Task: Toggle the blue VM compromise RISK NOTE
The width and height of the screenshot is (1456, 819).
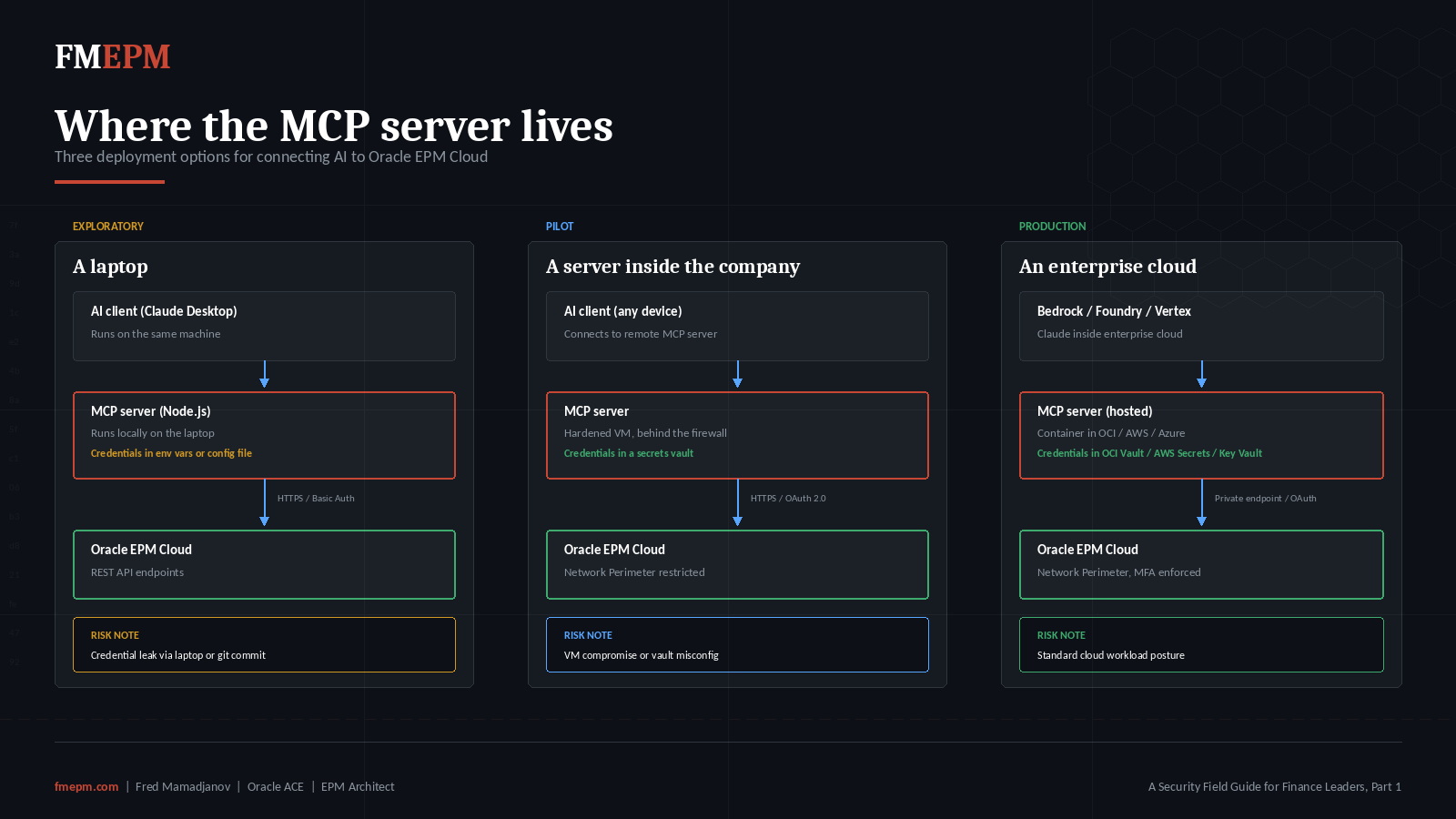Action: (x=737, y=644)
